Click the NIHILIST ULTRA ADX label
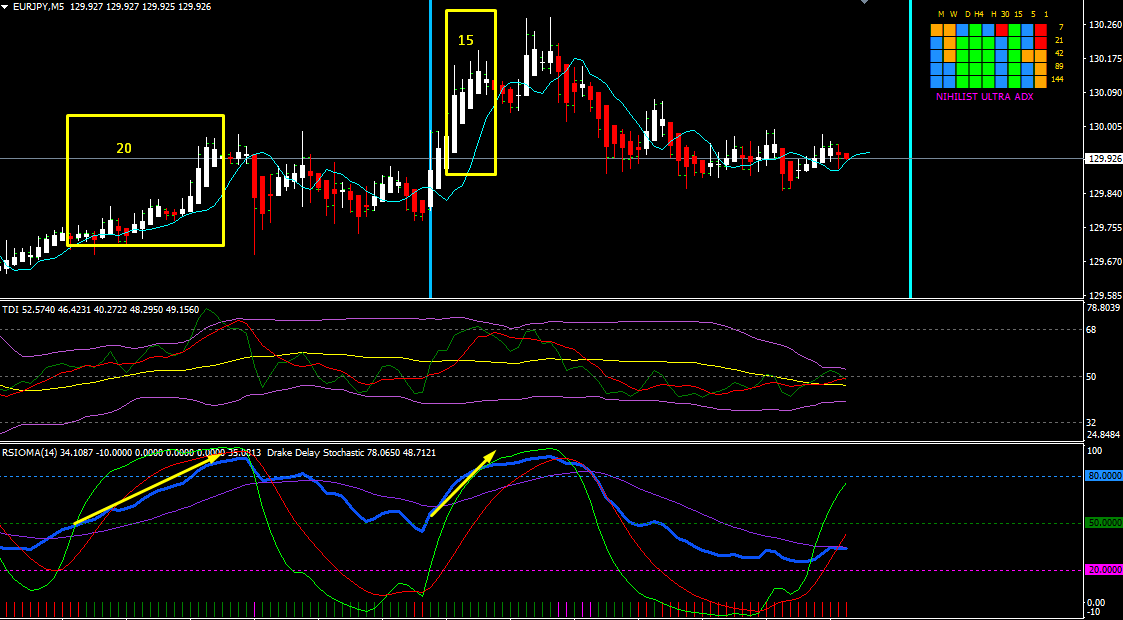 985,97
